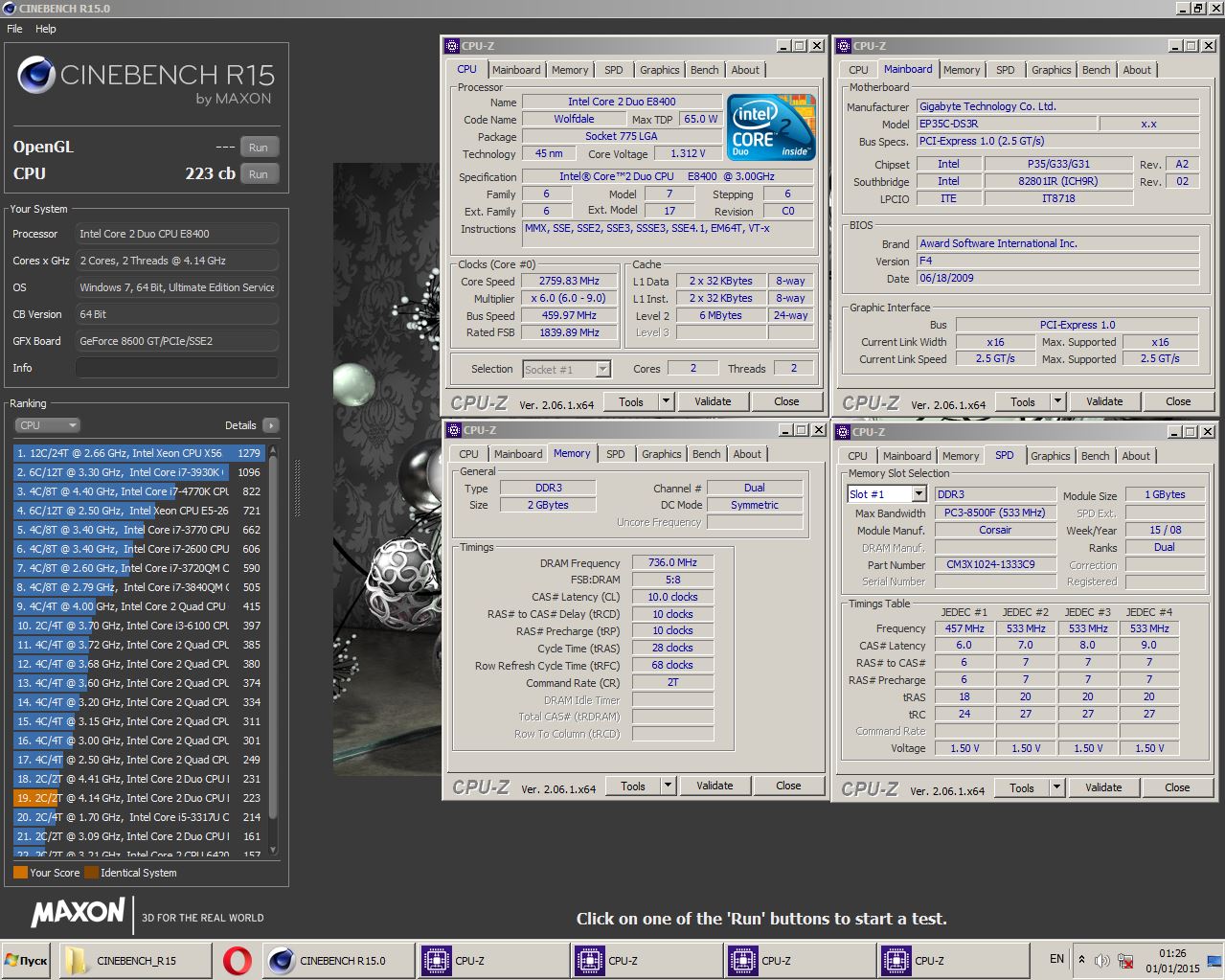Screen dimensions: 1225x980
Task: Click the DRAM Frequency 736.0 MHz value
Action: (672, 562)
